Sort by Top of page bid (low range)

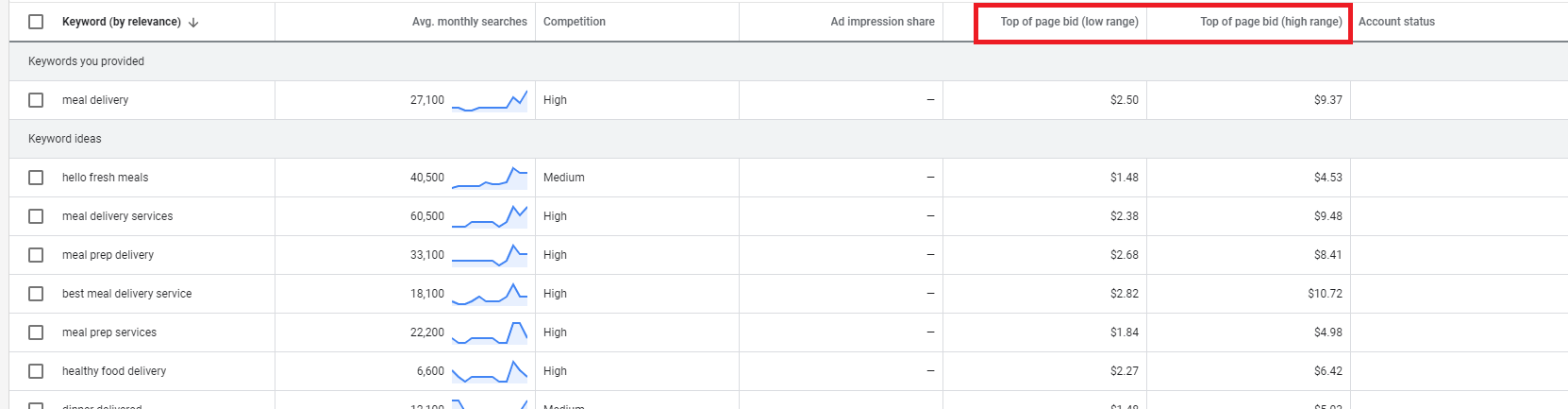click(x=1069, y=22)
